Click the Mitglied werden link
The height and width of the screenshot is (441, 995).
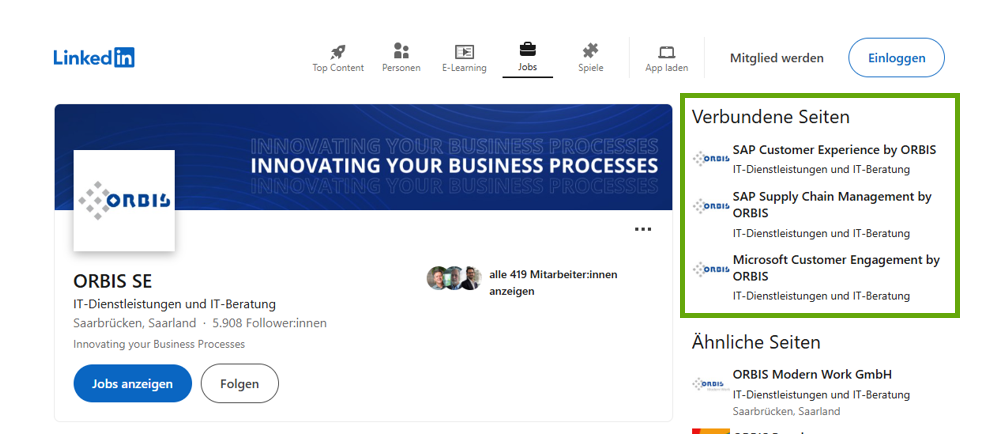[x=777, y=58]
